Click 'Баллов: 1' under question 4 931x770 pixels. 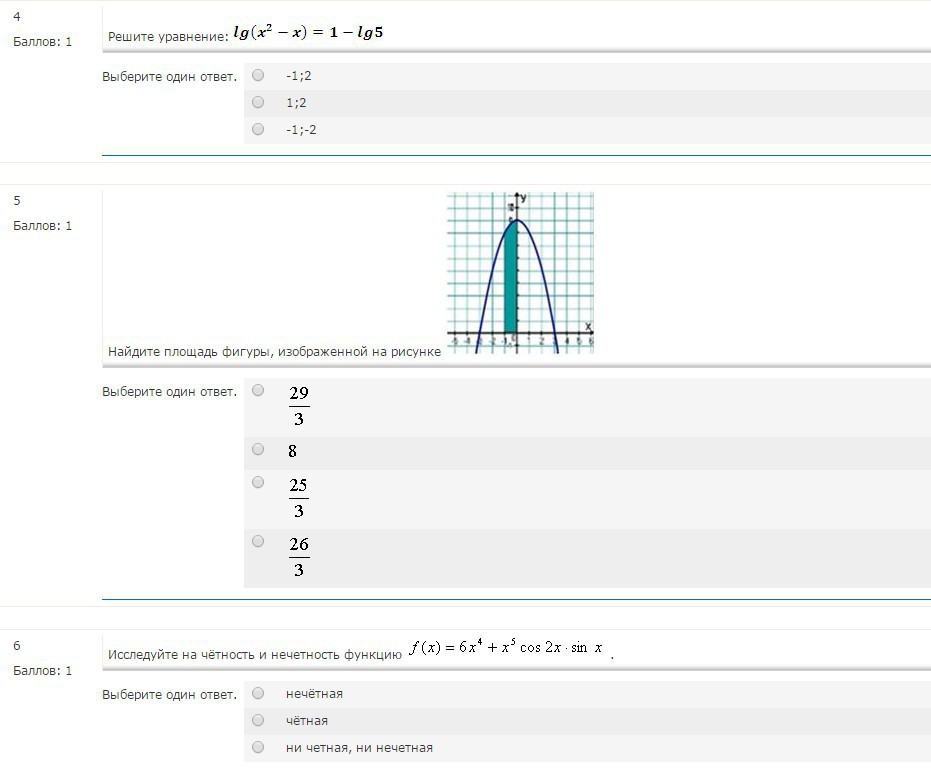click(42, 42)
